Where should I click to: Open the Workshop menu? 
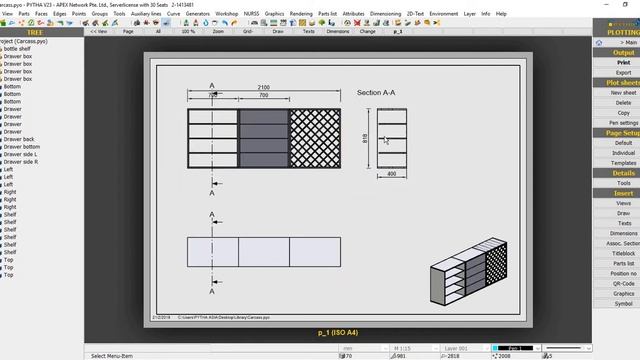[x=227, y=14]
